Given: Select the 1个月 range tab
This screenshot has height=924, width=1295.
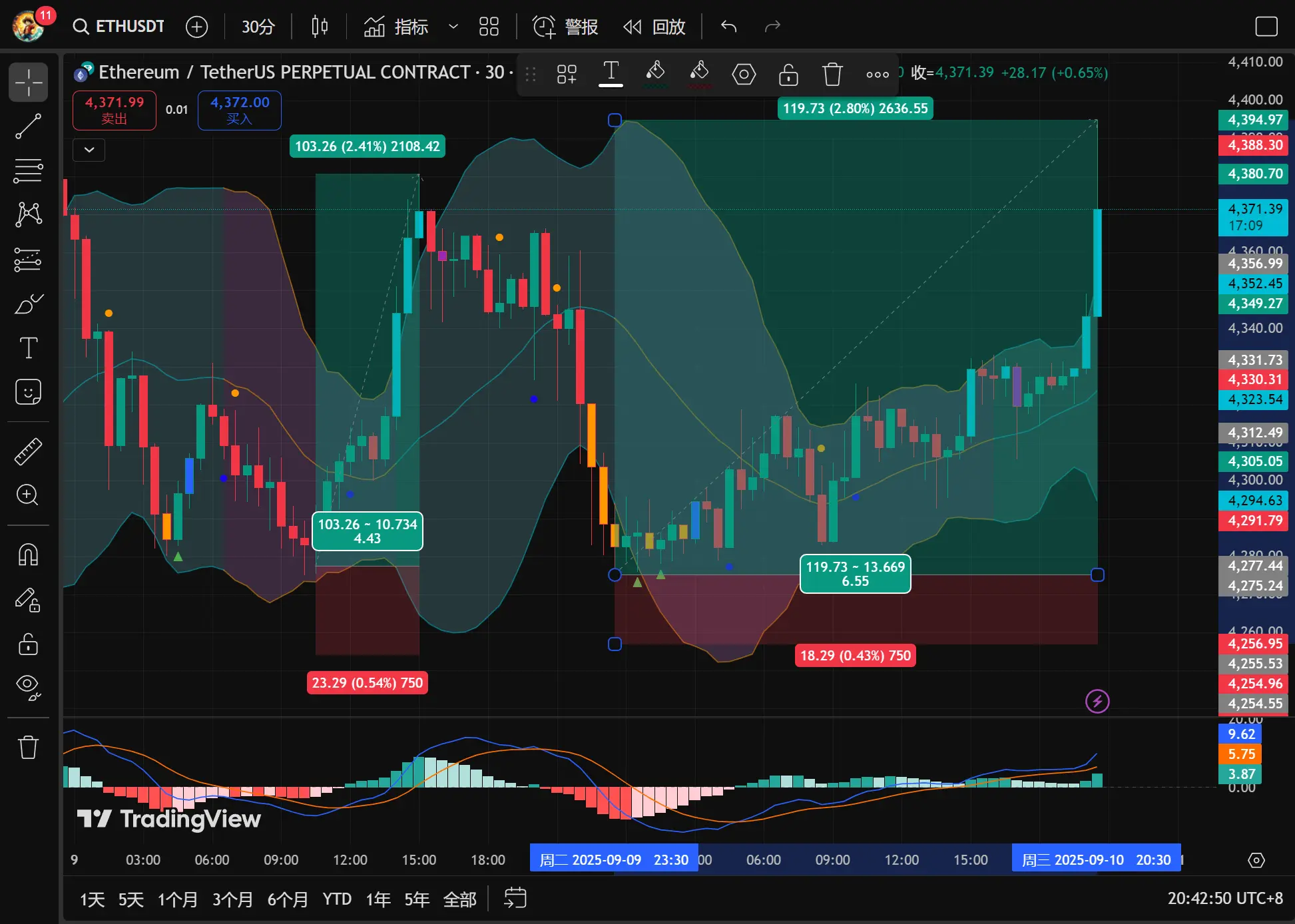Looking at the screenshot, I should click(177, 899).
